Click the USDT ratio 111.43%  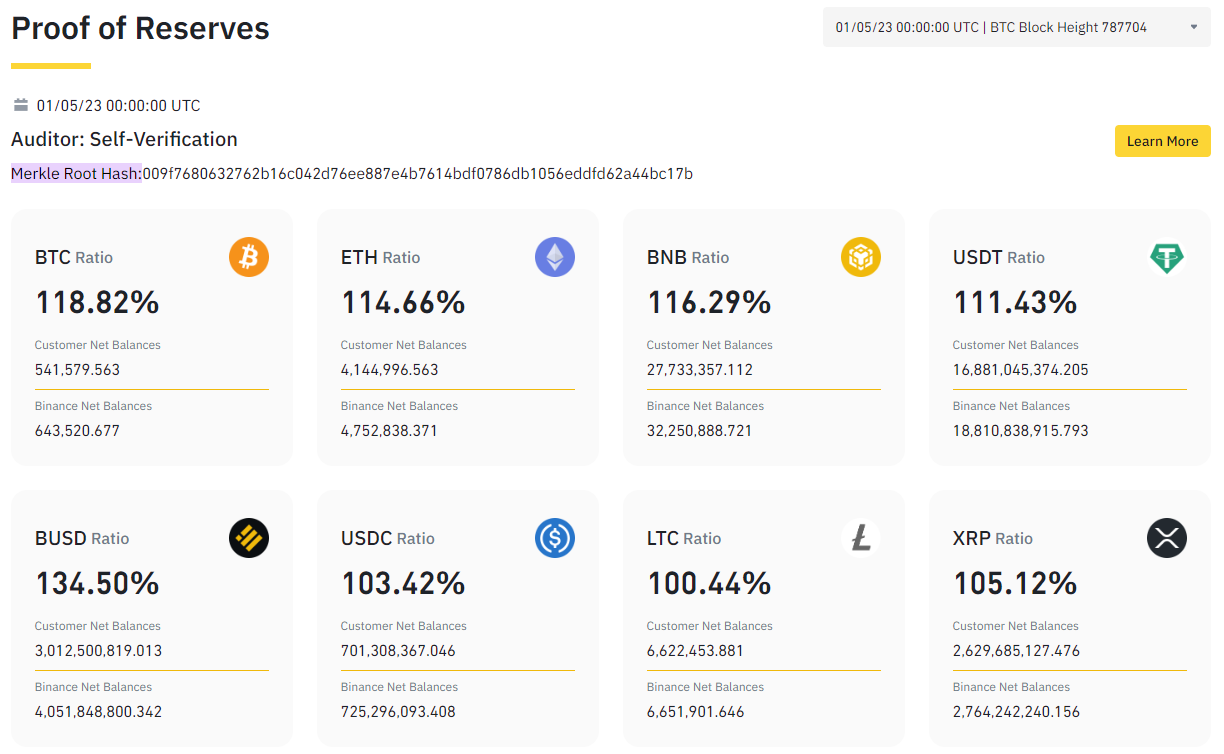(x=1015, y=302)
